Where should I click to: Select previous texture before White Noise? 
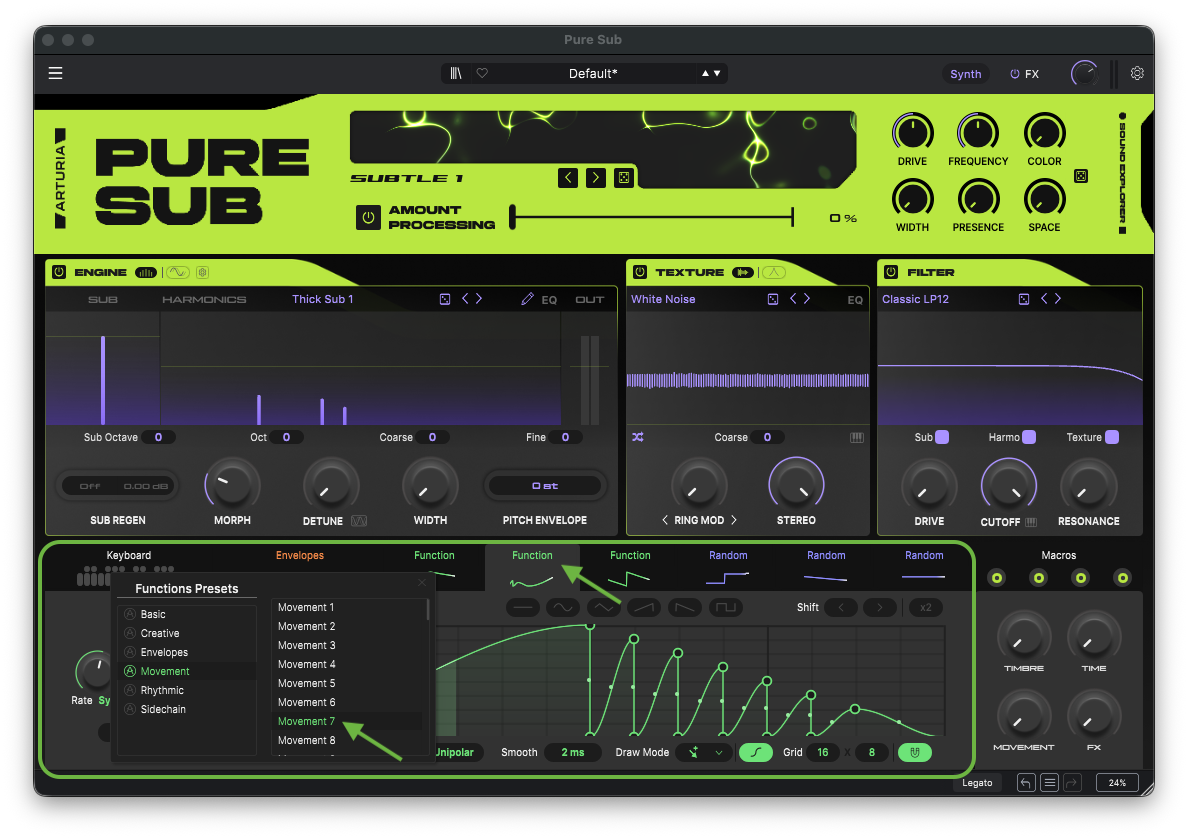793,299
